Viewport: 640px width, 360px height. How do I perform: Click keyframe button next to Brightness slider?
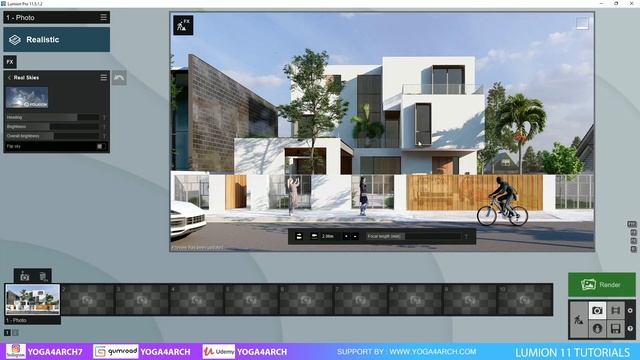point(104,127)
